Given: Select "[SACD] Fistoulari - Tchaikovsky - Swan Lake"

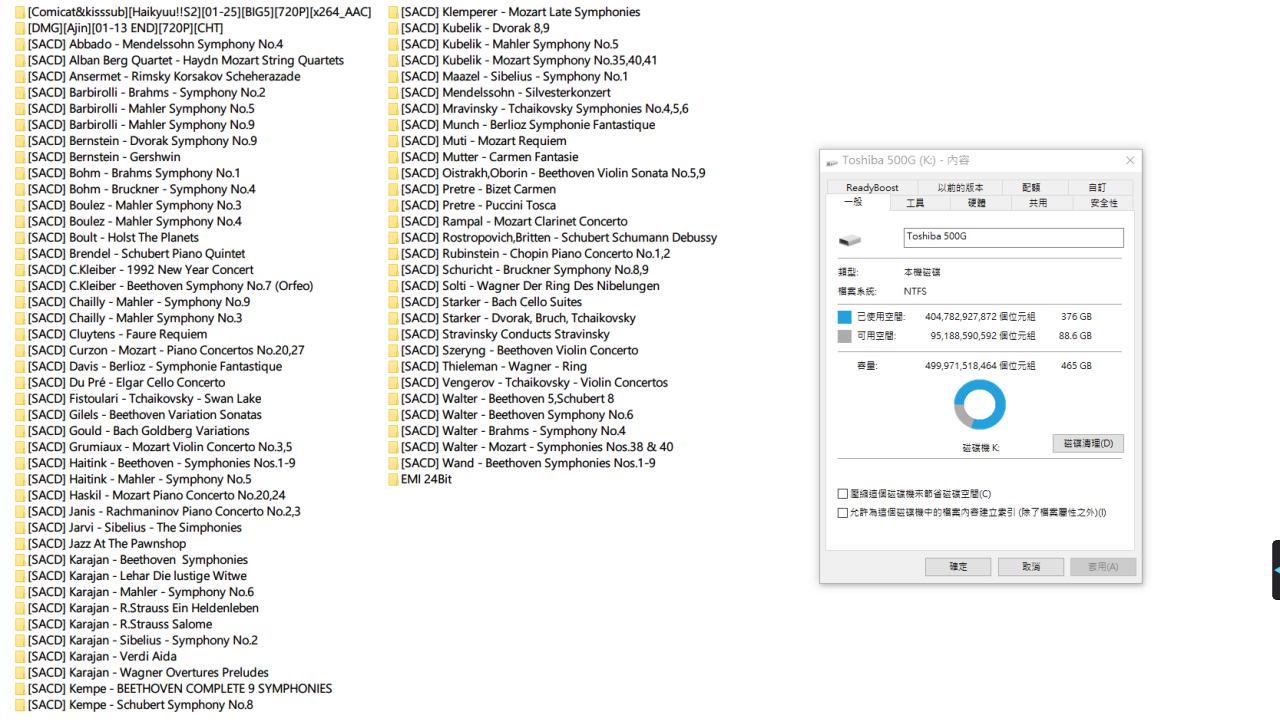Looking at the screenshot, I should 145,399.
